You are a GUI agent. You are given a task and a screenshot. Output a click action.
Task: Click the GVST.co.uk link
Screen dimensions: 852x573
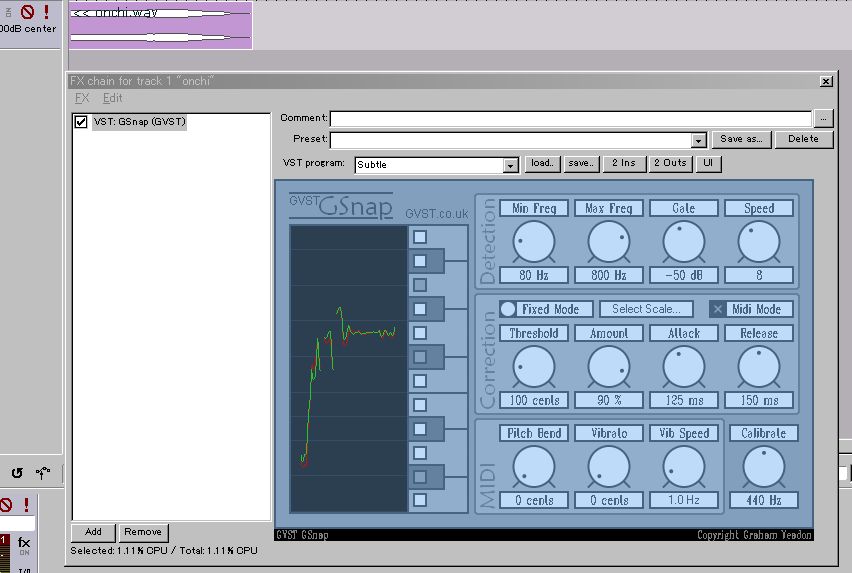pos(436,214)
